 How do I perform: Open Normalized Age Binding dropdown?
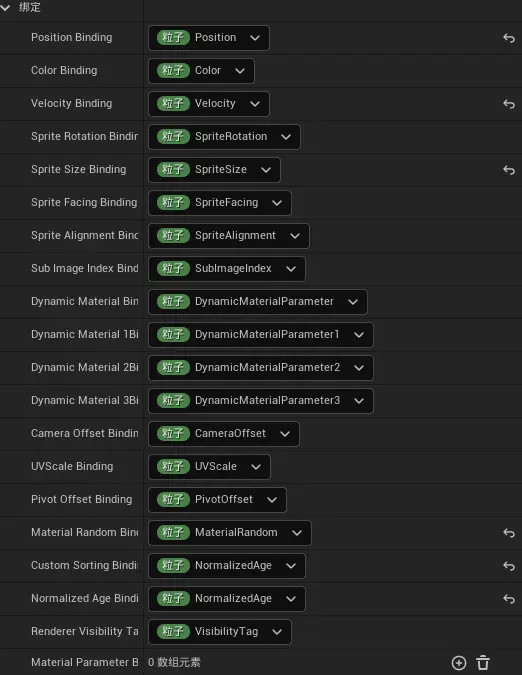click(x=227, y=599)
